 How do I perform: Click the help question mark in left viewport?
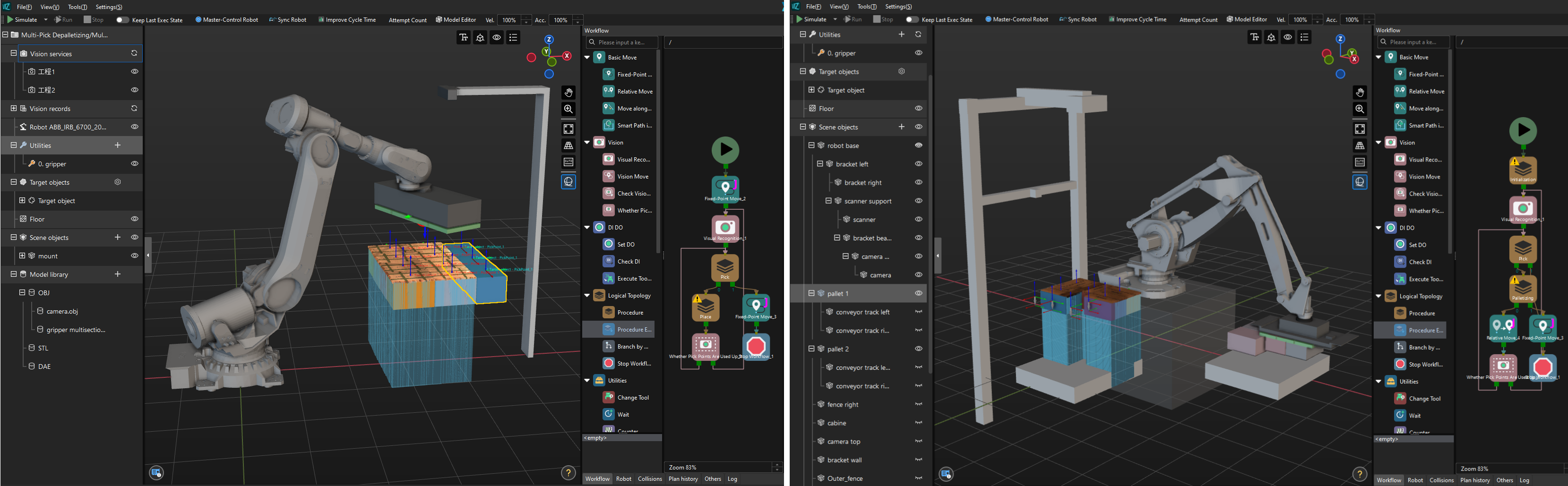[568, 473]
